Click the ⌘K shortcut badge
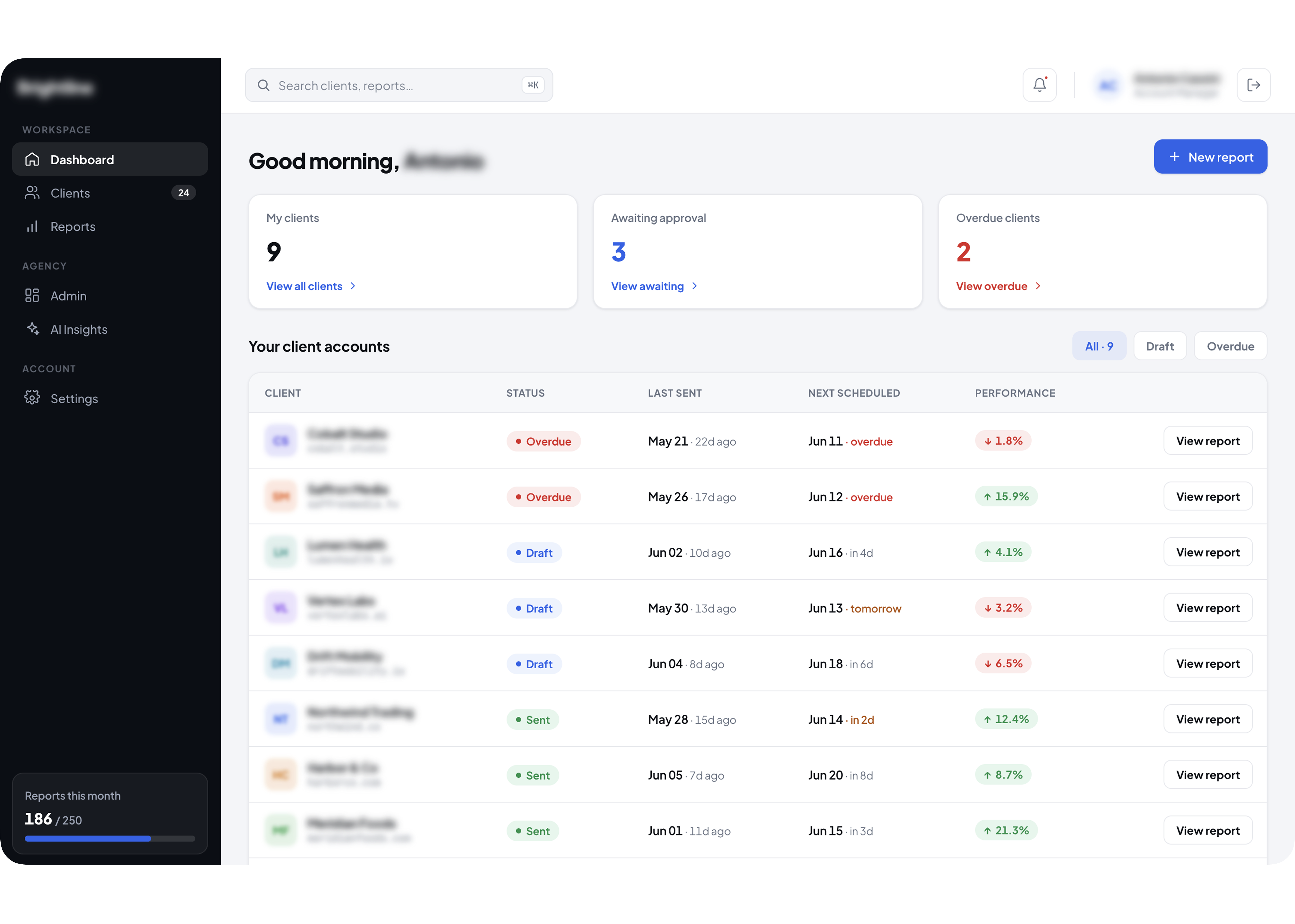This screenshot has width=1295, height=924. coord(533,85)
